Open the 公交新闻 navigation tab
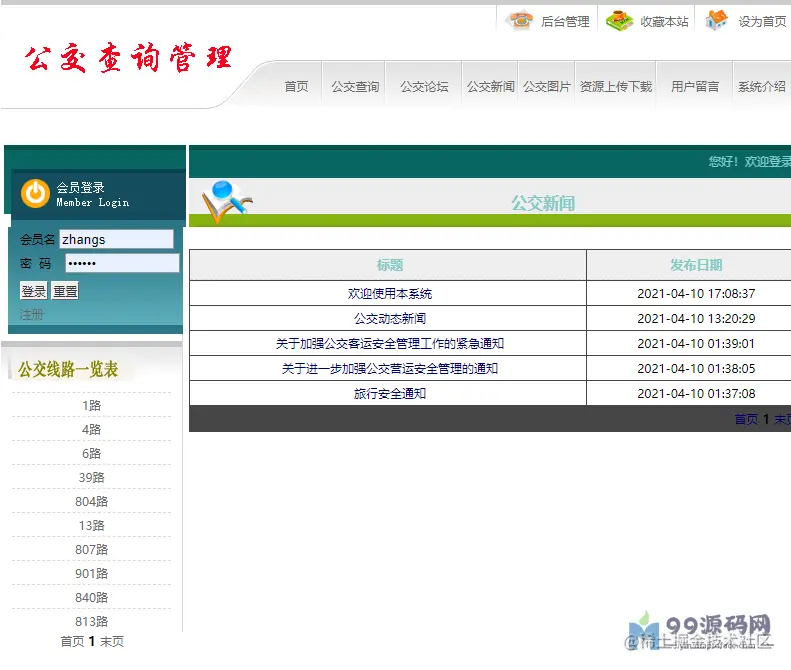This screenshot has height=670, width=791. pos(490,87)
